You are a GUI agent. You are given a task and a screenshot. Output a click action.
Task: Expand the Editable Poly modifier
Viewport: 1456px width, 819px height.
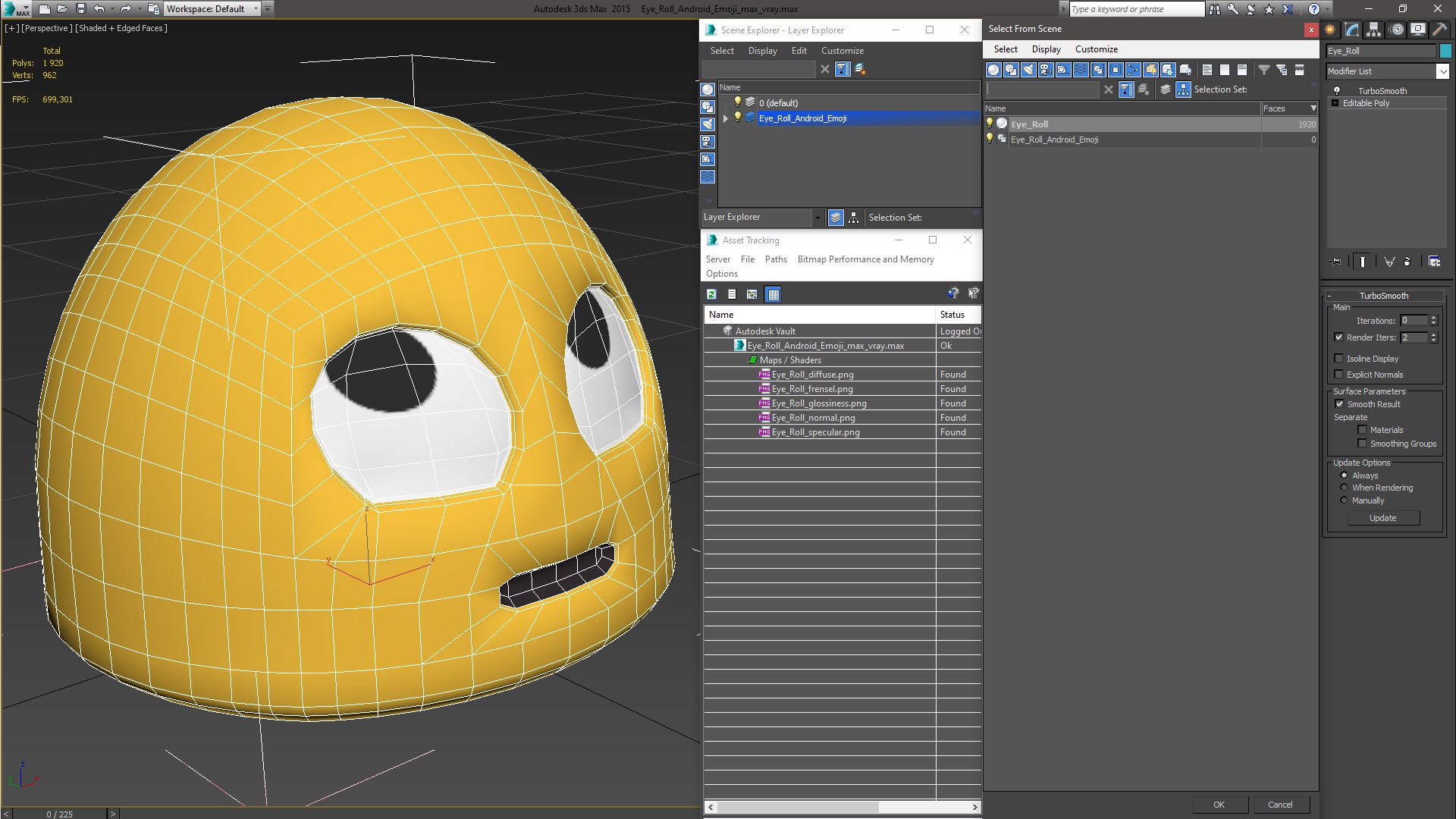point(1335,103)
